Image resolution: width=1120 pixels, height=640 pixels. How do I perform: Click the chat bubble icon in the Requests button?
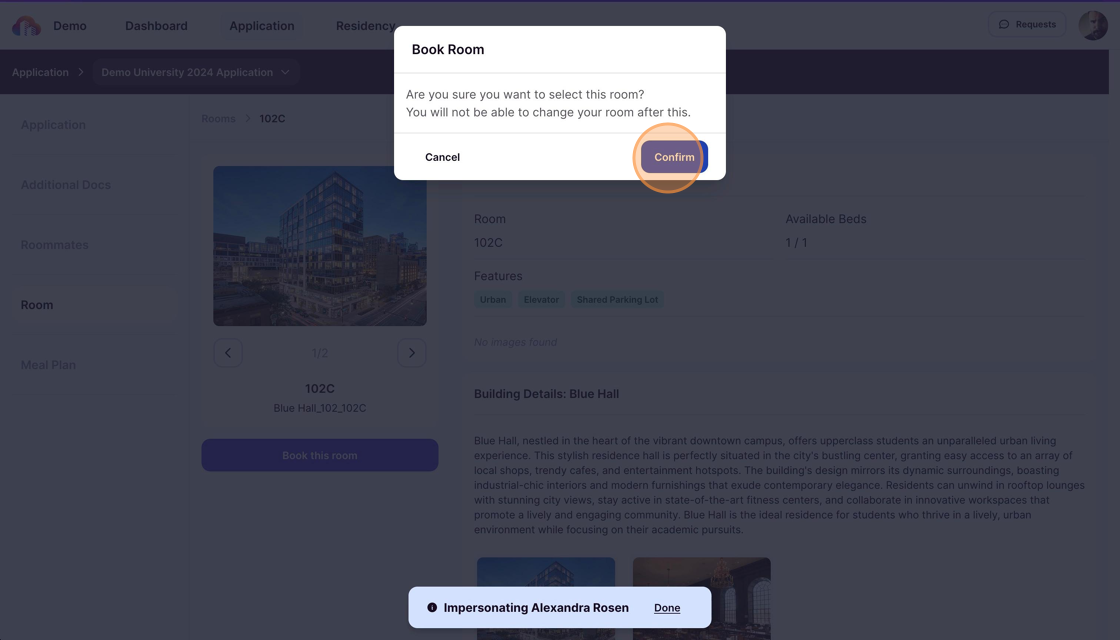[x=1003, y=23]
